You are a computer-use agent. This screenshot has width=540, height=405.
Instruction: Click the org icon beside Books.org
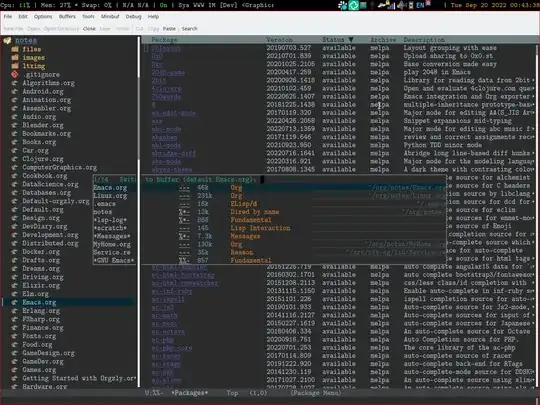click(15, 142)
